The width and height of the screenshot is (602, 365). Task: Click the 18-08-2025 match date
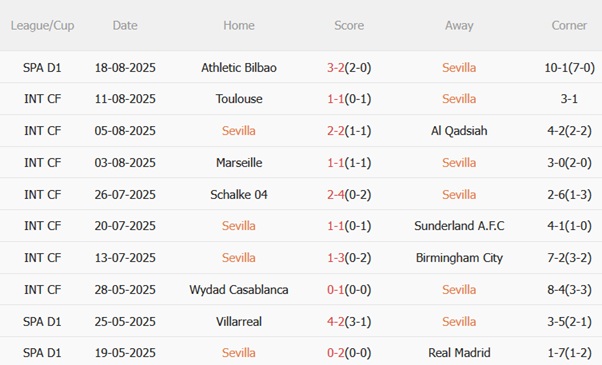125,68
